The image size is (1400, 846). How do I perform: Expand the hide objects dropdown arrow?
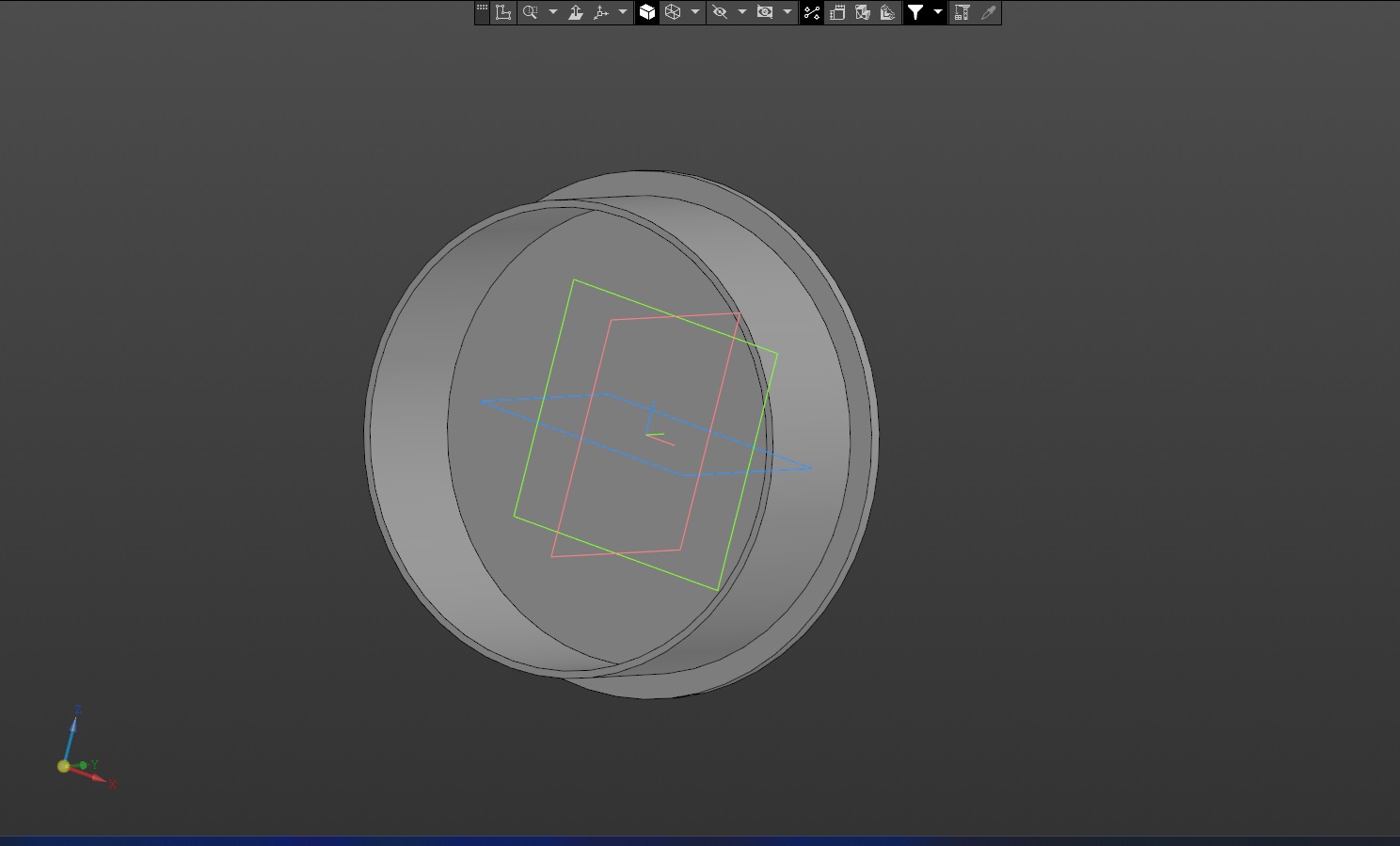tap(742, 12)
